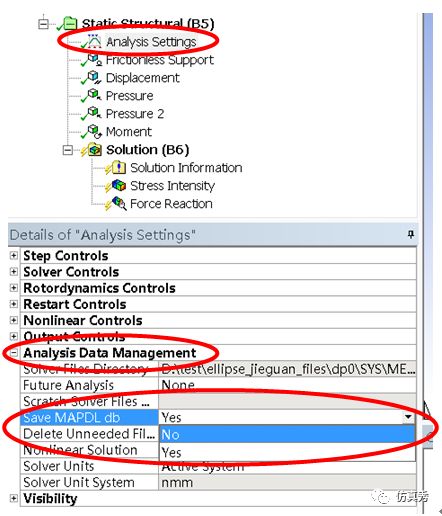442x516 pixels.
Task: Click the Future Analysis value field
Action: (287, 385)
